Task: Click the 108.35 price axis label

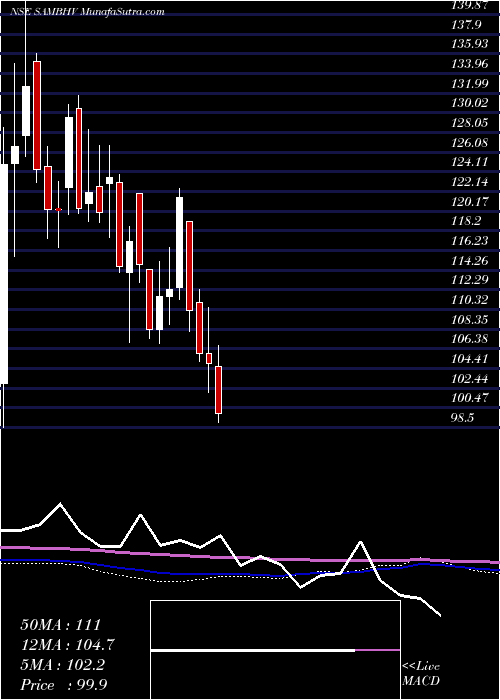Action: (x=470, y=319)
